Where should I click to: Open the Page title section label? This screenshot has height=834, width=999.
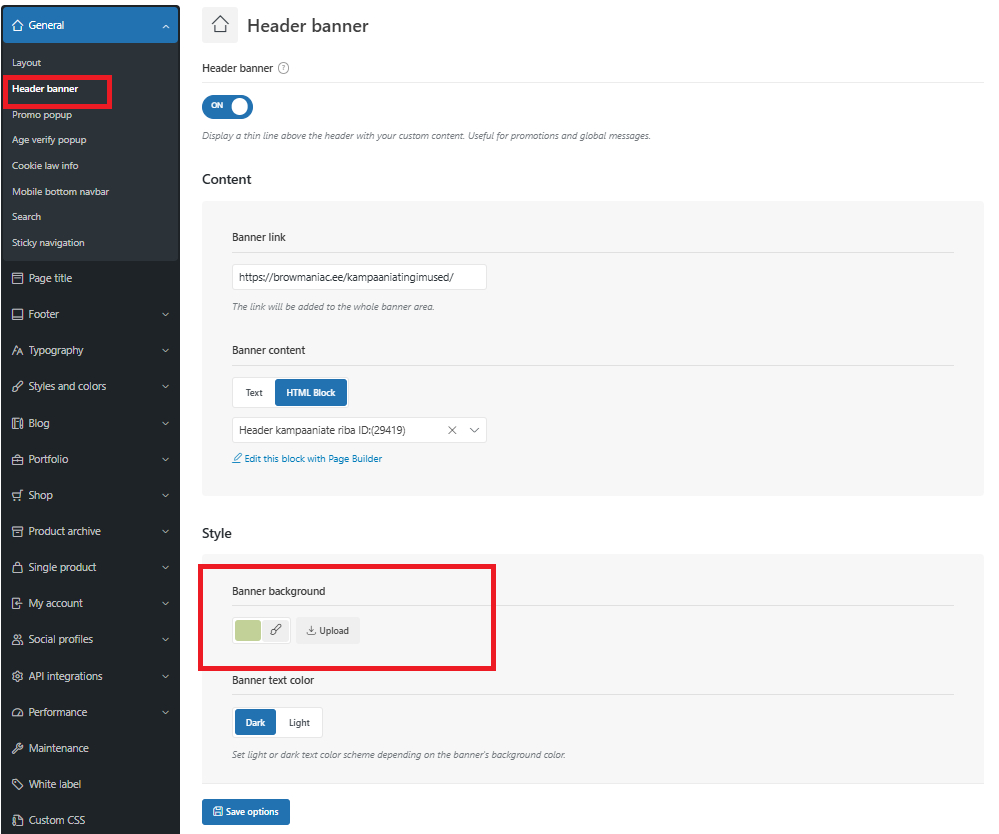click(50, 278)
